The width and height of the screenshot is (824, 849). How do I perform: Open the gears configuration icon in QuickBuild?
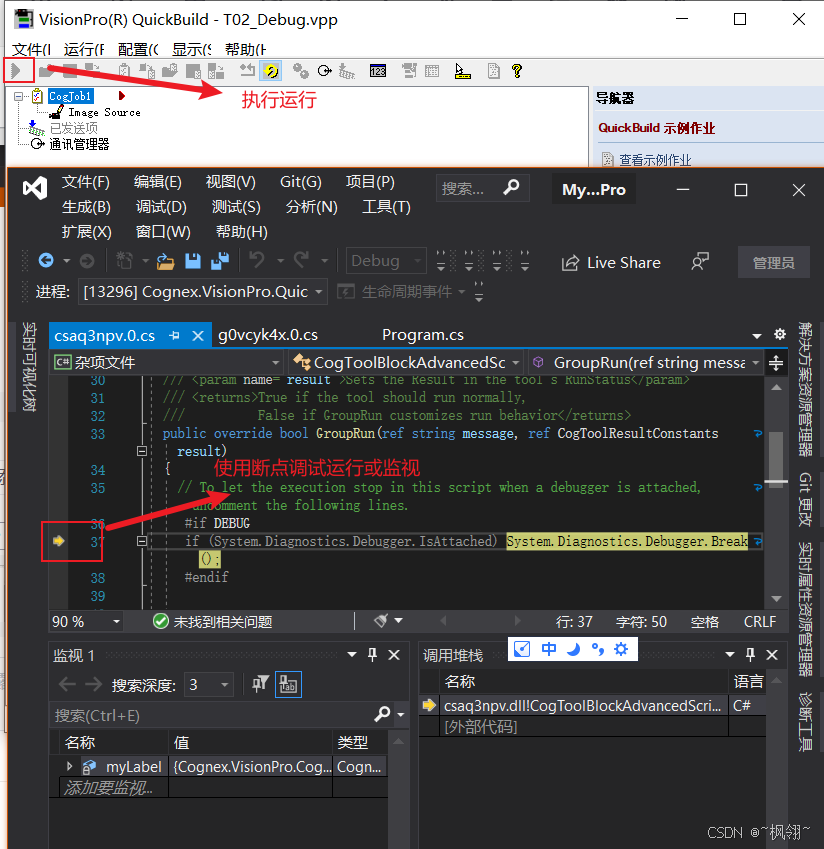(300, 70)
